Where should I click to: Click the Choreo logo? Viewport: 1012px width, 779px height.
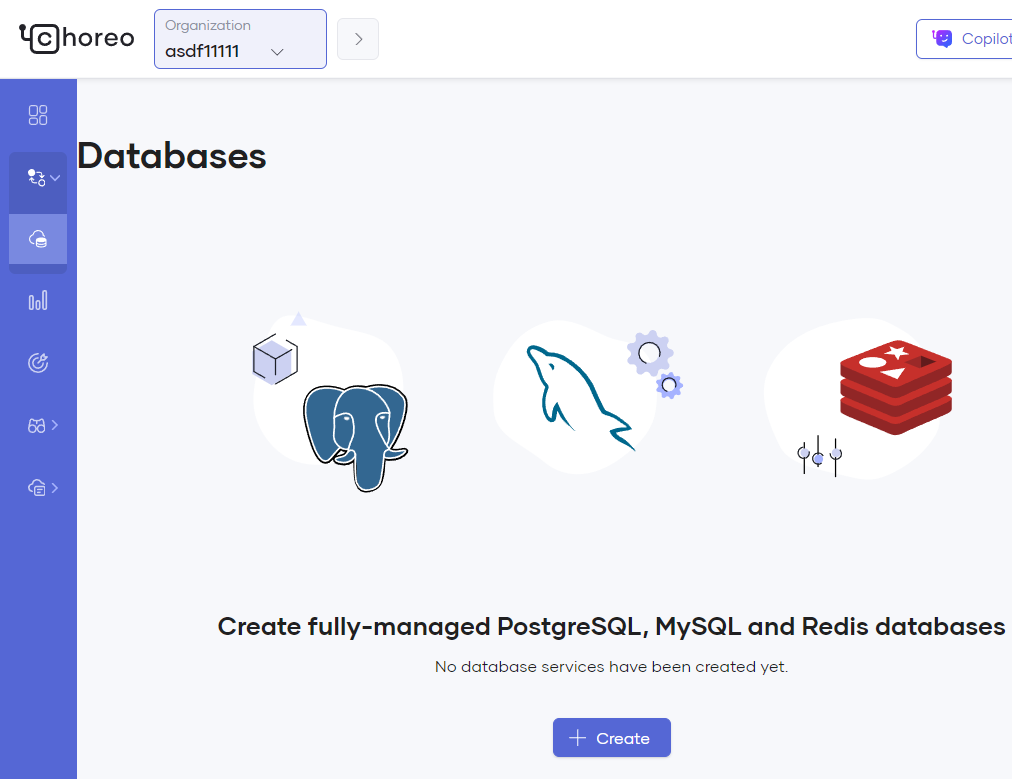click(x=77, y=38)
